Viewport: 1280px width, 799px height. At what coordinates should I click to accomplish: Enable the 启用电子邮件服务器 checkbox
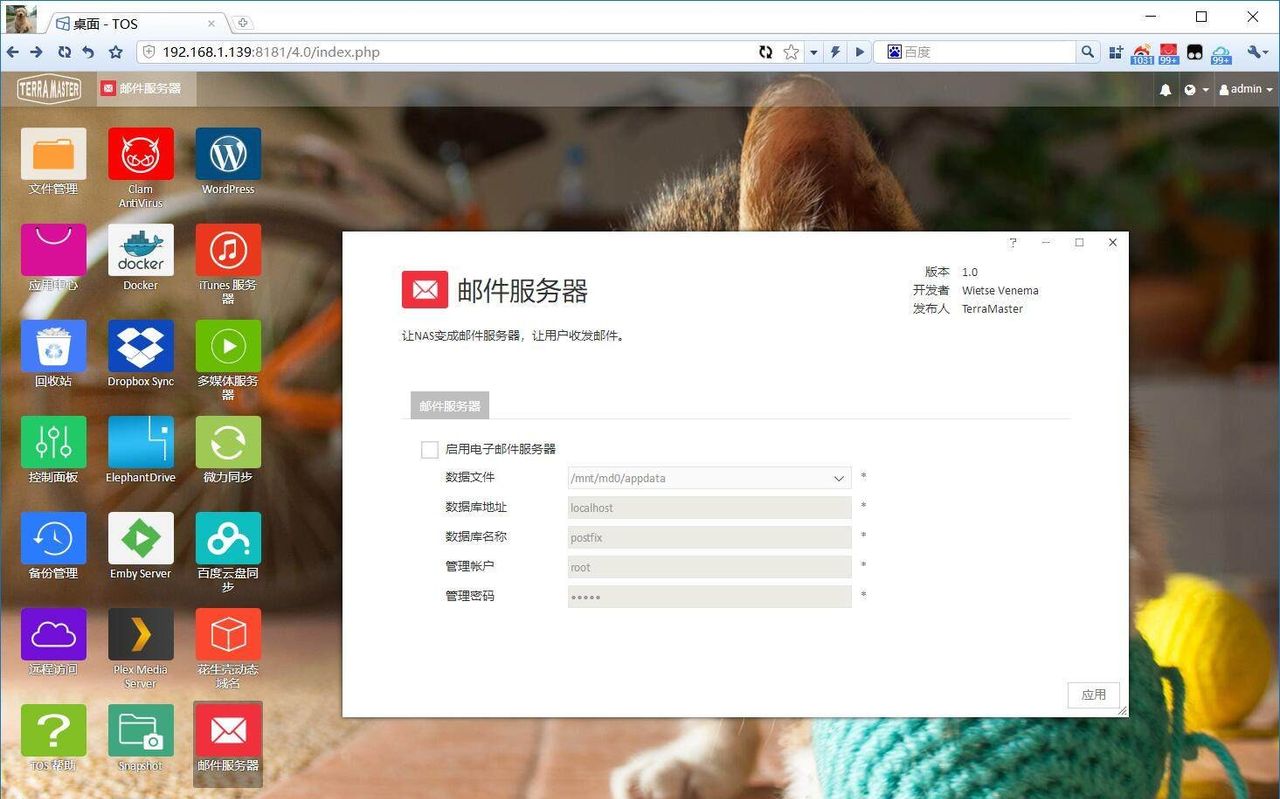[x=430, y=450]
